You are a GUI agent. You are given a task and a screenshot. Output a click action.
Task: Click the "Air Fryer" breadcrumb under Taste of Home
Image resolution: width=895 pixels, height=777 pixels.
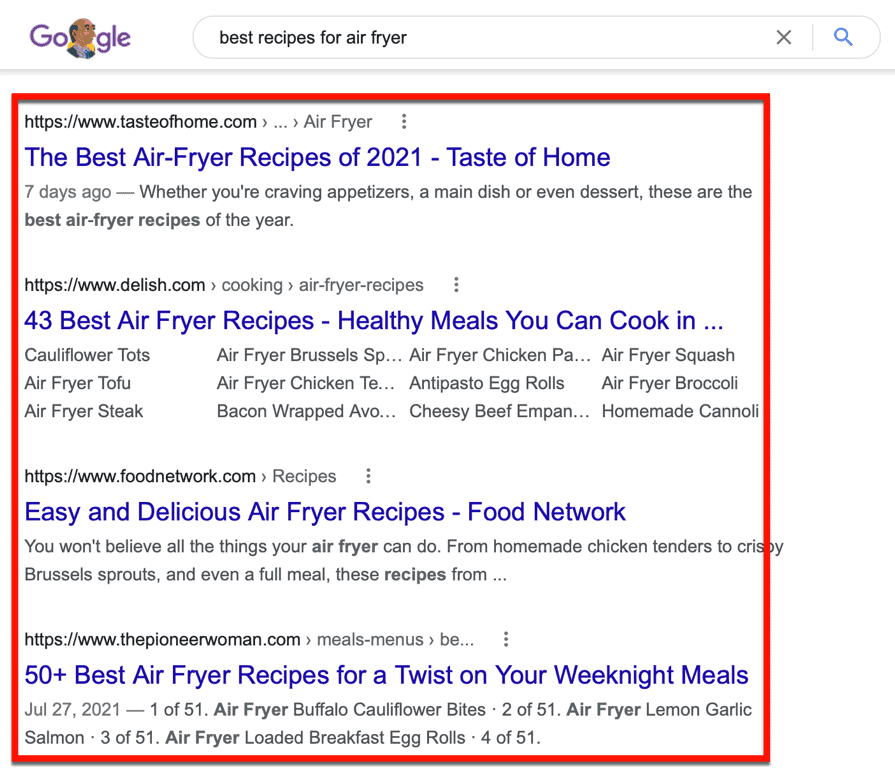click(338, 121)
